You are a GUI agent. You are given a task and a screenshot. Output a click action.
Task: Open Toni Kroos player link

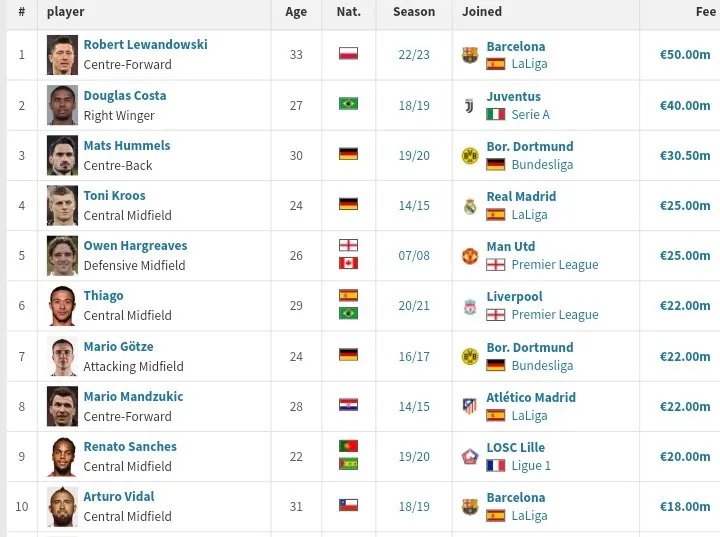[x=114, y=196]
